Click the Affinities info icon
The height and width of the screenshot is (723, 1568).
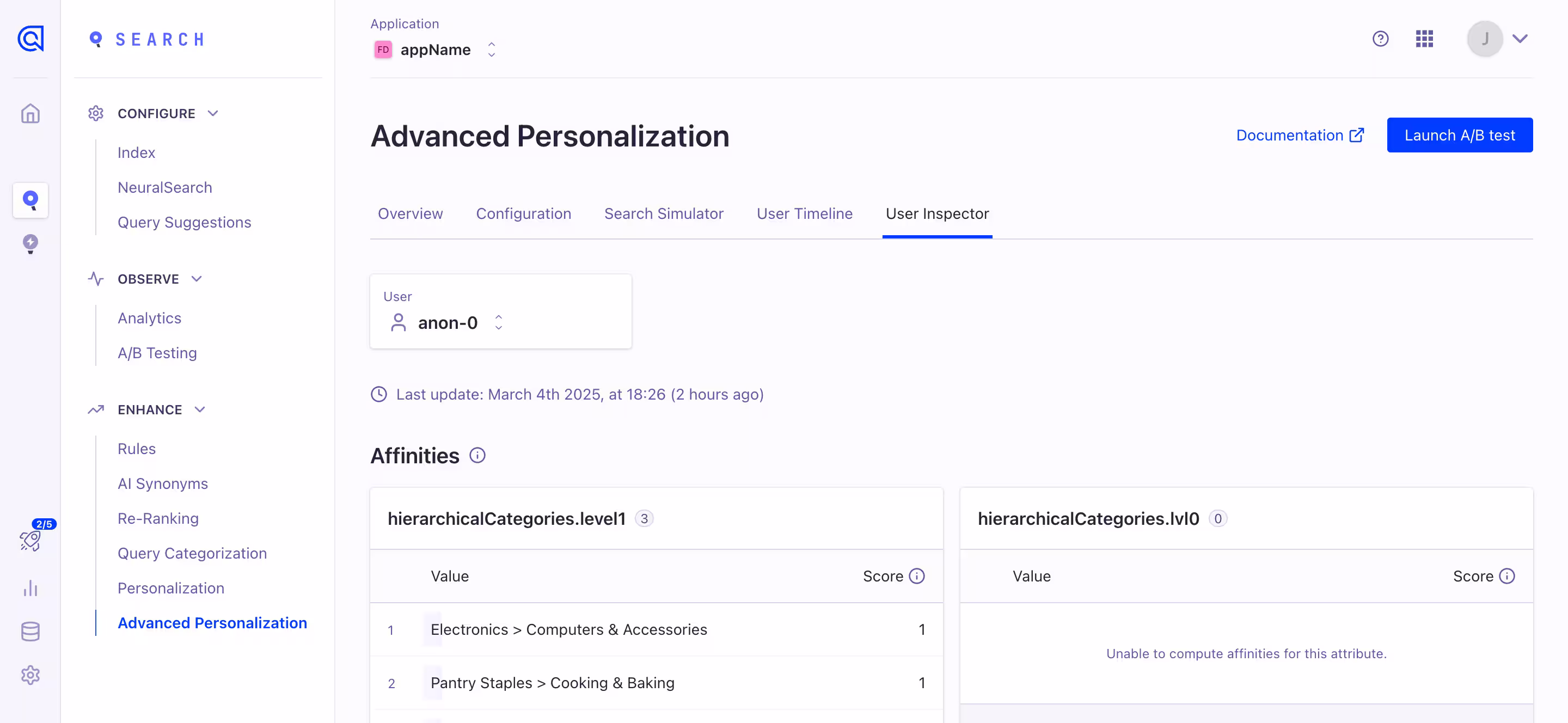click(477, 455)
